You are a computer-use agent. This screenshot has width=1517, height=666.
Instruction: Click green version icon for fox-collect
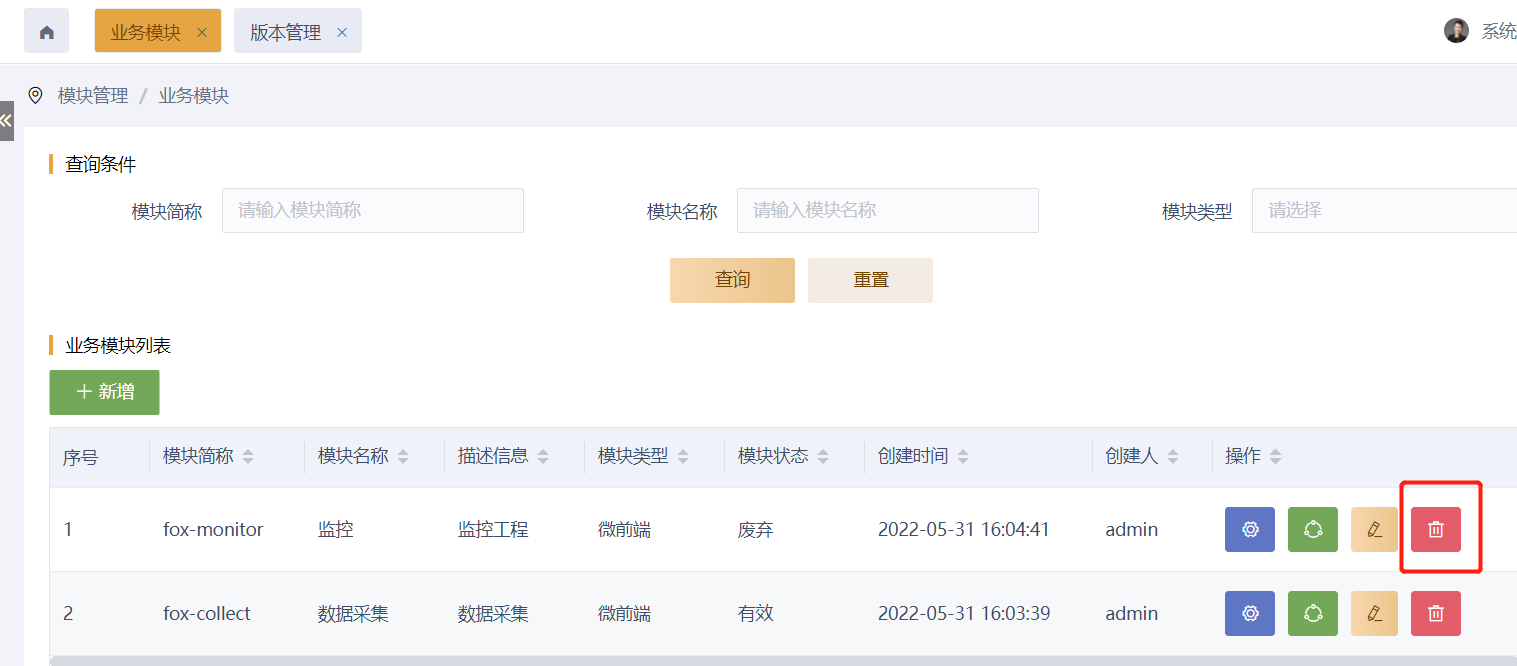pyautogui.click(x=1313, y=614)
